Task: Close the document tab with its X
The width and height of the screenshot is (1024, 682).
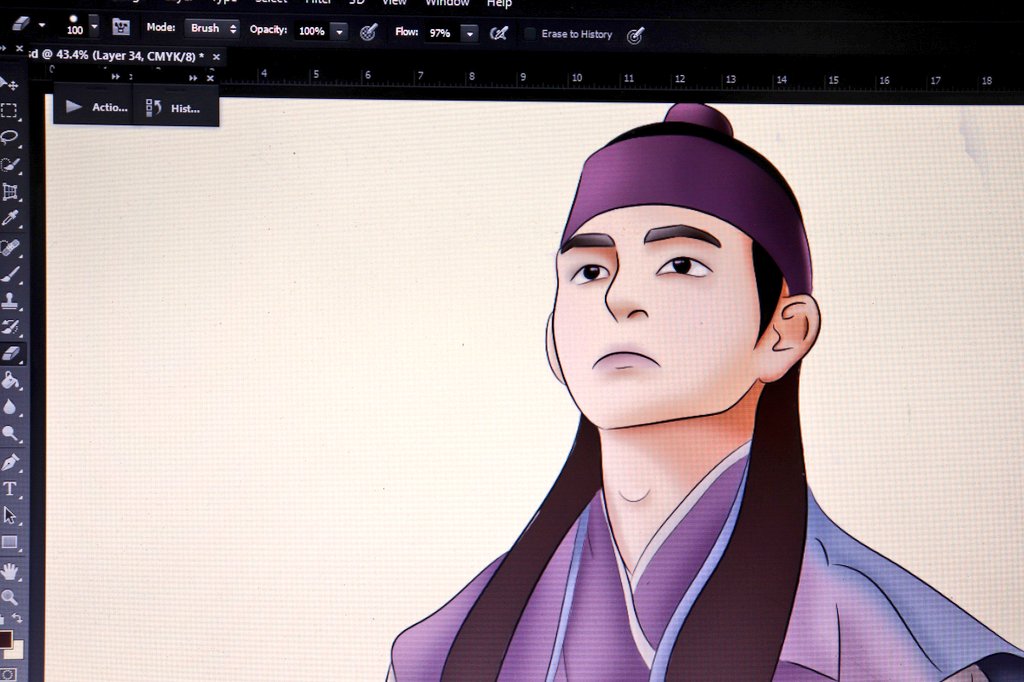Action: pyautogui.click(x=216, y=57)
